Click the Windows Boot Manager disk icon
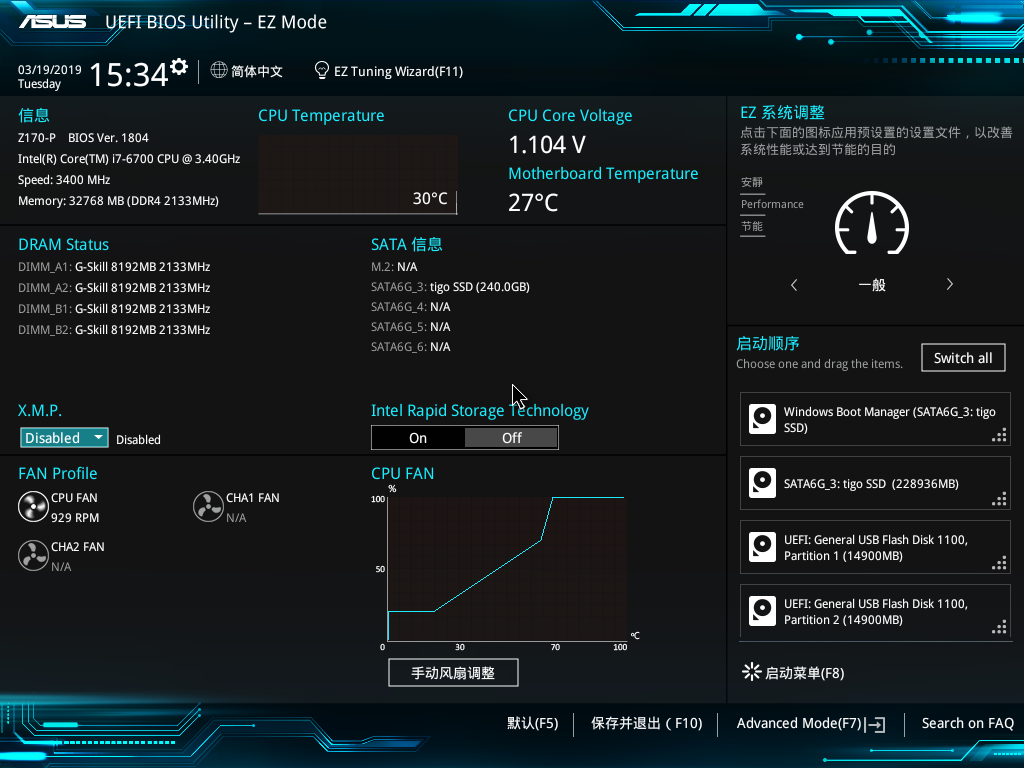The width and height of the screenshot is (1024, 768). (x=762, y=419)
